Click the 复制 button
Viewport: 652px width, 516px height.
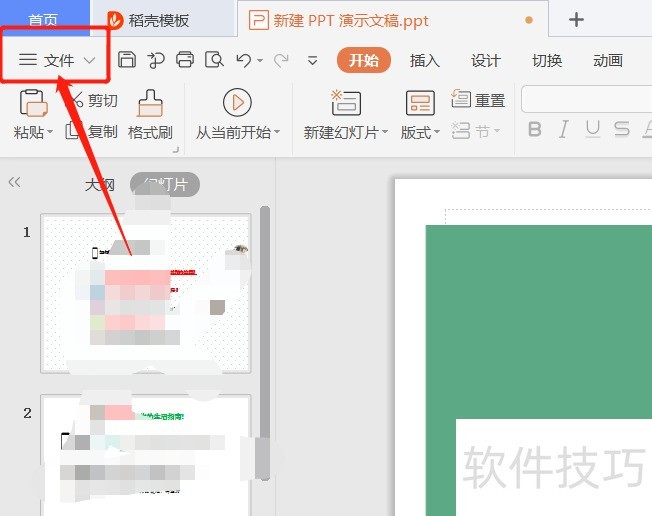(x=91, y=131)
